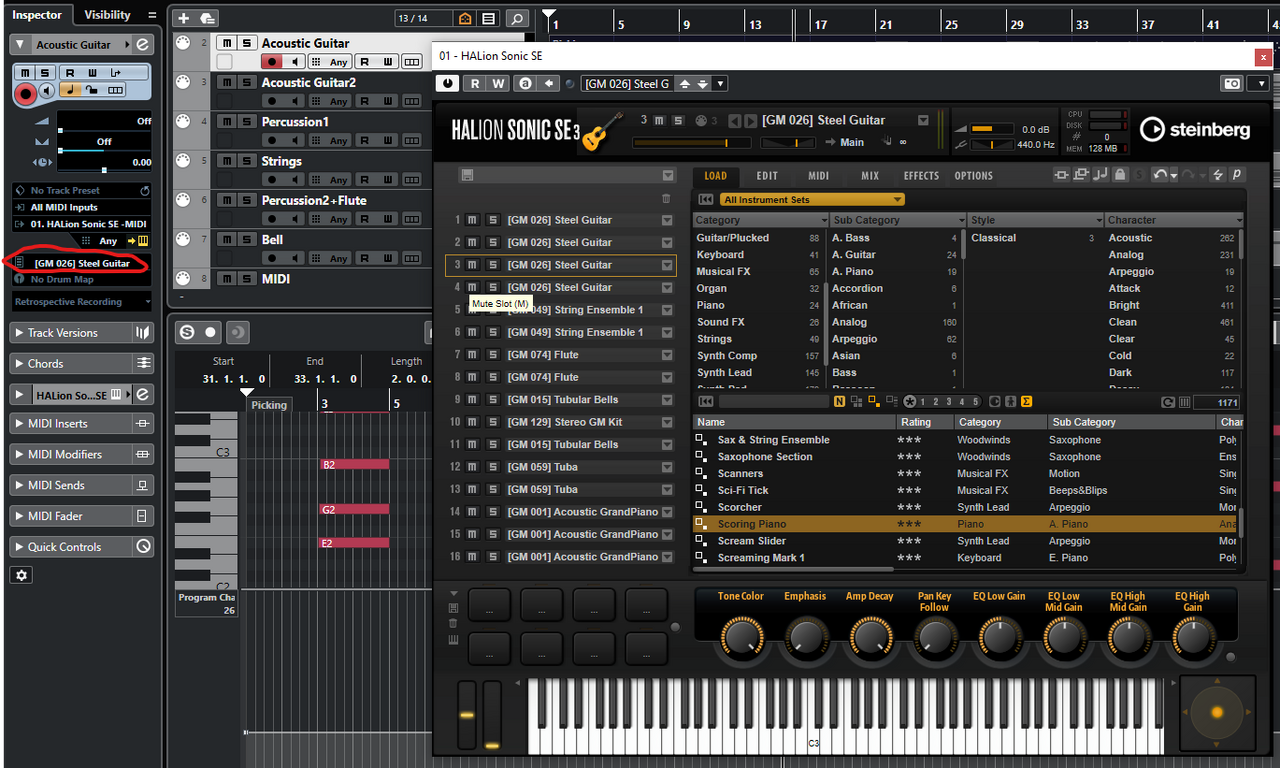1280x768 pixels.
Task: Click the red Record Enable button in Inspector
Action: click(25, 94)
